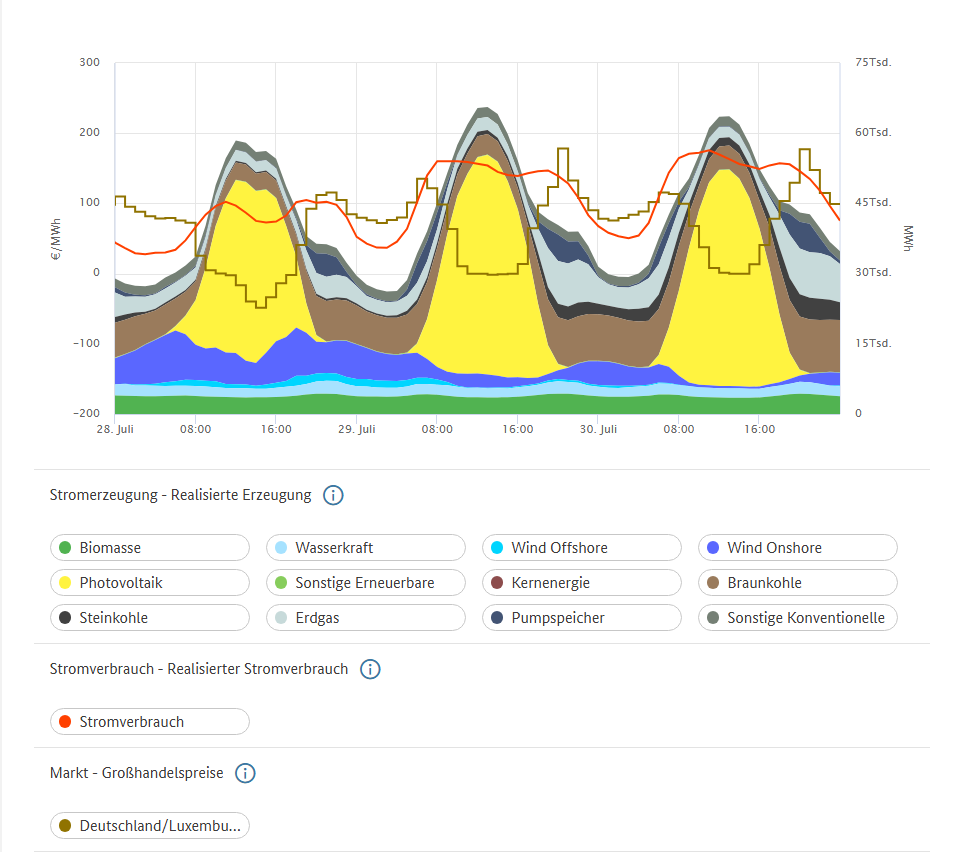960x852 pixels.
Task: Toggle Wind Offshore legend chip
Action: tap(581, 548)
